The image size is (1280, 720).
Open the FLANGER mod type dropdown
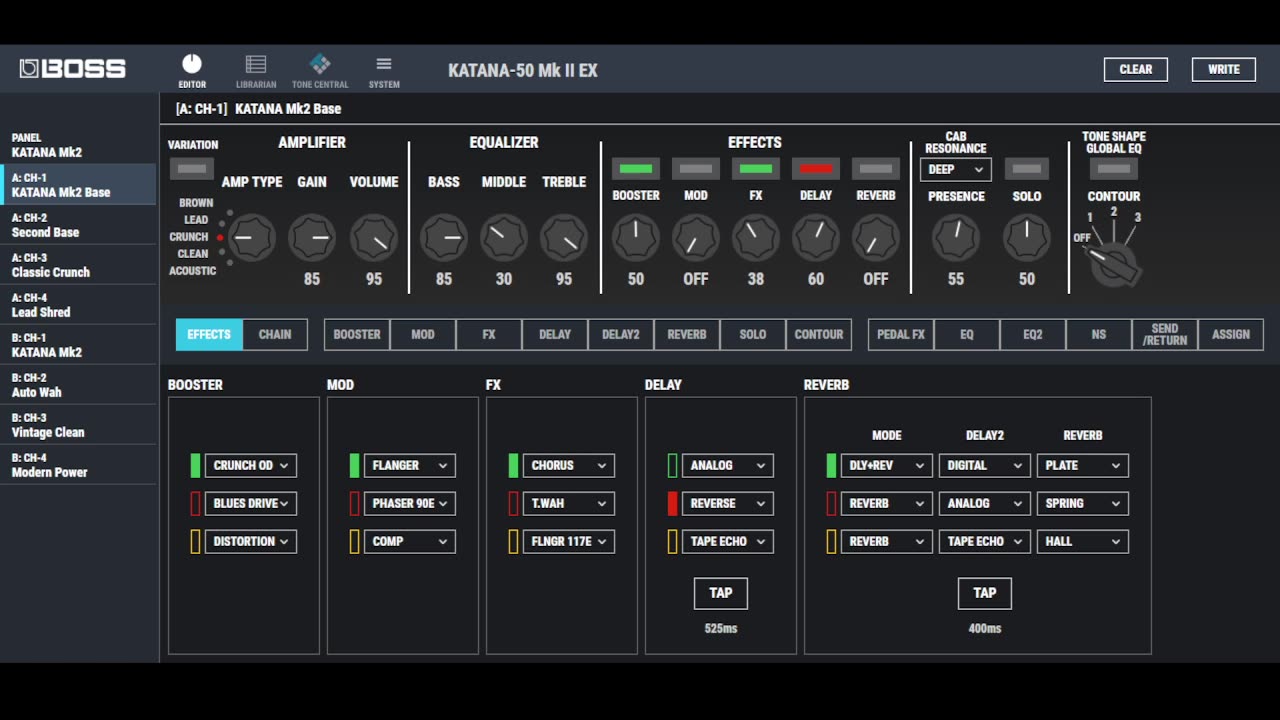click(409, 465)
